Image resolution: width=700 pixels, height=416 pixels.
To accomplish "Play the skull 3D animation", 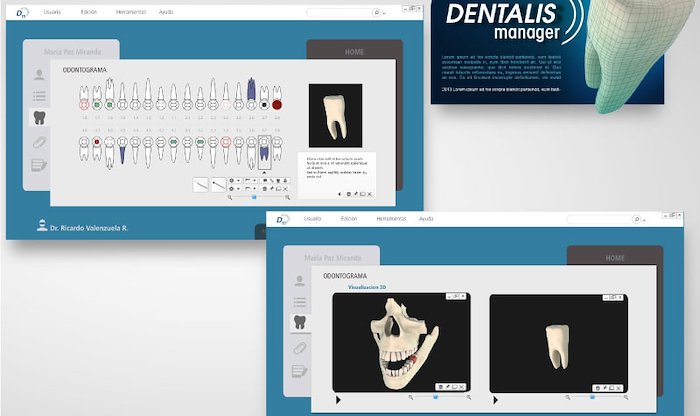I will pyautogui.click(x=338, y=400).
